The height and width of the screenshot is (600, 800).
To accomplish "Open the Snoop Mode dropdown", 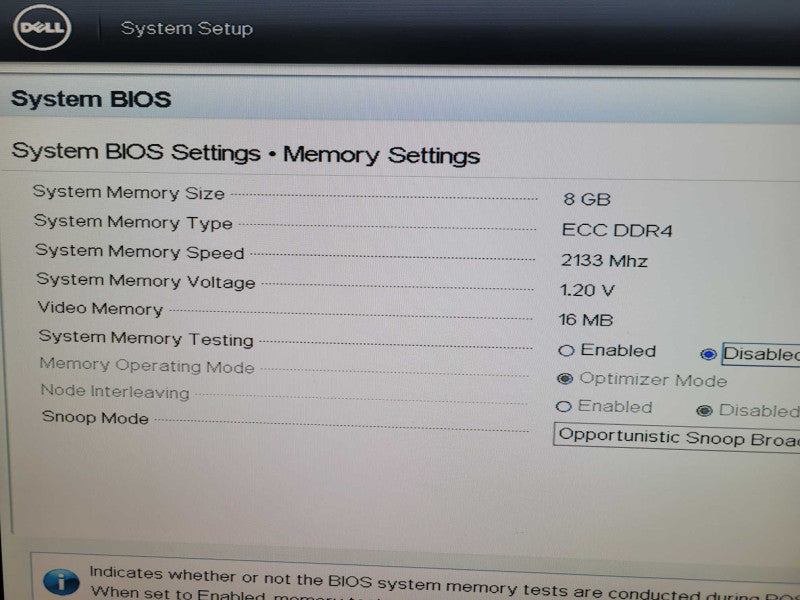I will 677,438.
